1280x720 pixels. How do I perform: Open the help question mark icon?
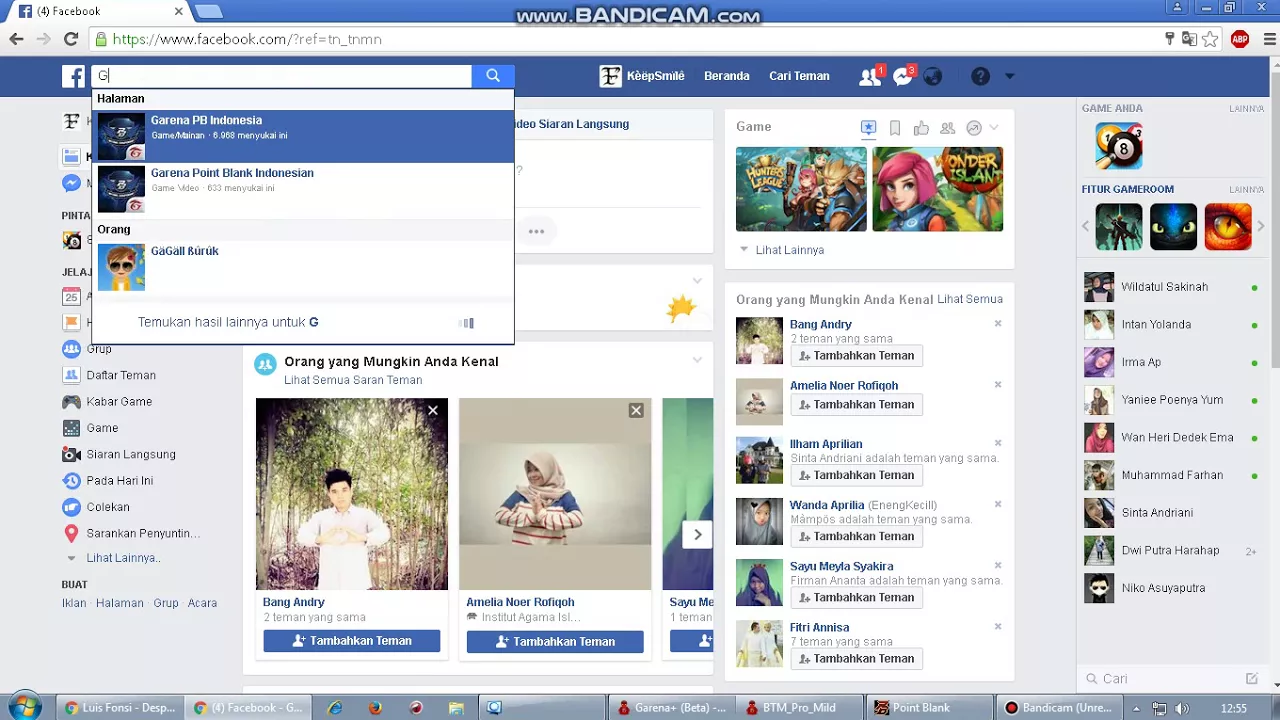pyautogui.click(x=981, y=76)
